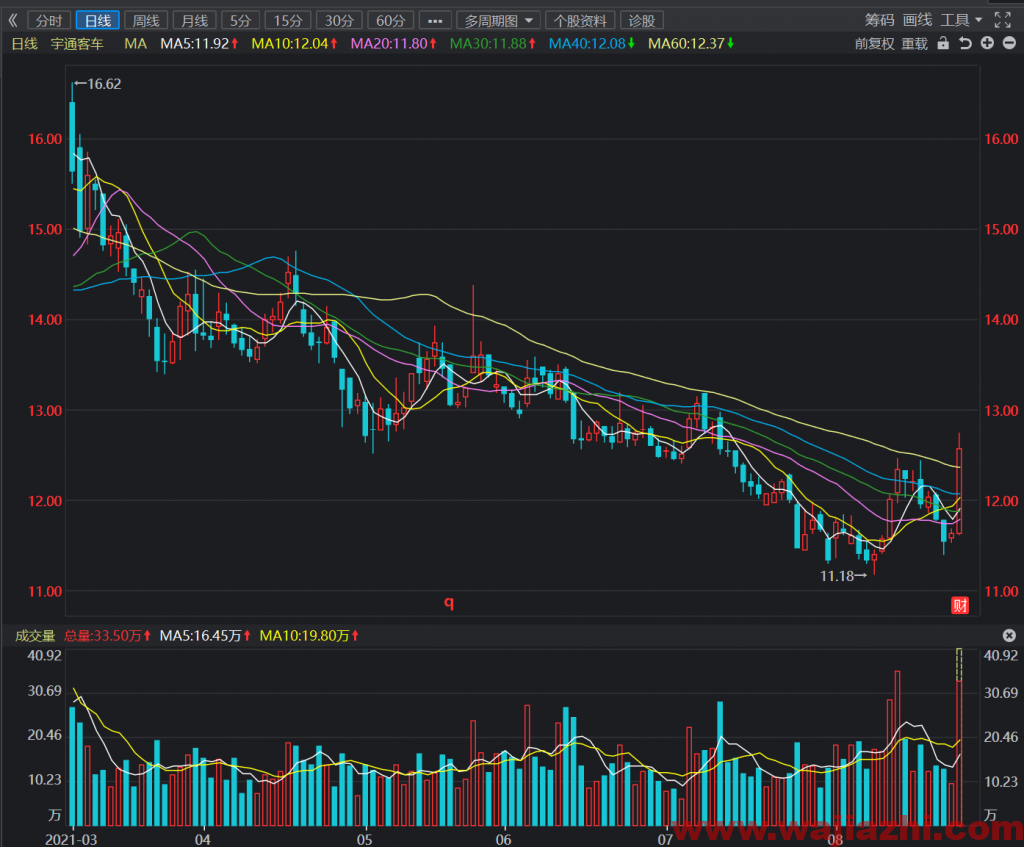Click 总量:33.50万 volume value
Screen dimensions: 1024x847
coord(108,635)
